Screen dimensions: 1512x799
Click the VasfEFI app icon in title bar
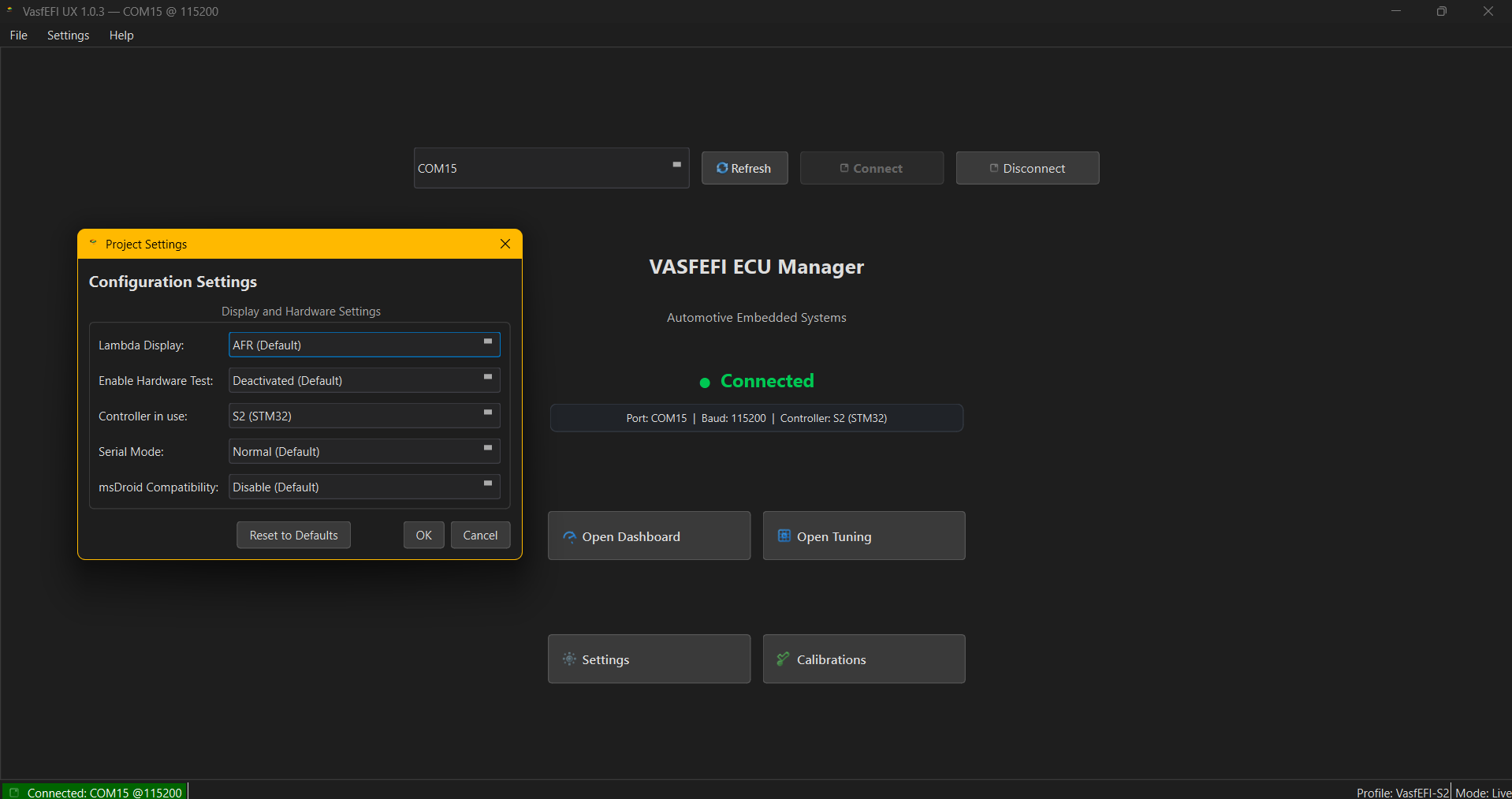[x=9, y=10]
